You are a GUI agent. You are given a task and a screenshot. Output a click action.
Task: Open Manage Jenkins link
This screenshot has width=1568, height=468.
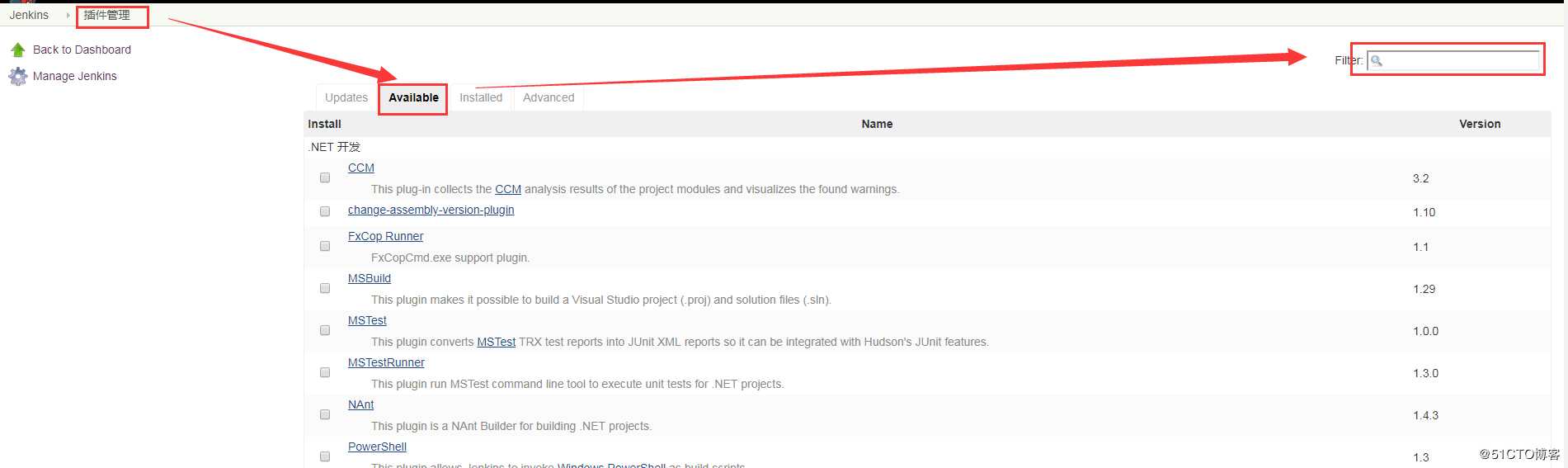pyautogui.click(x=75, y=76)
